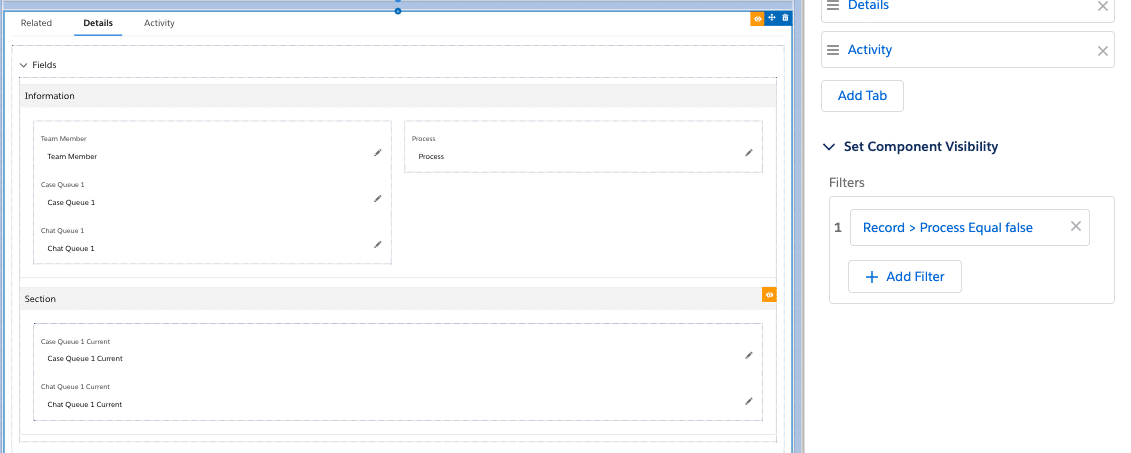Open the Details tab entry in properties panel
The width and height of the screenshot is (1131, 453).
(x=868, y=6)
